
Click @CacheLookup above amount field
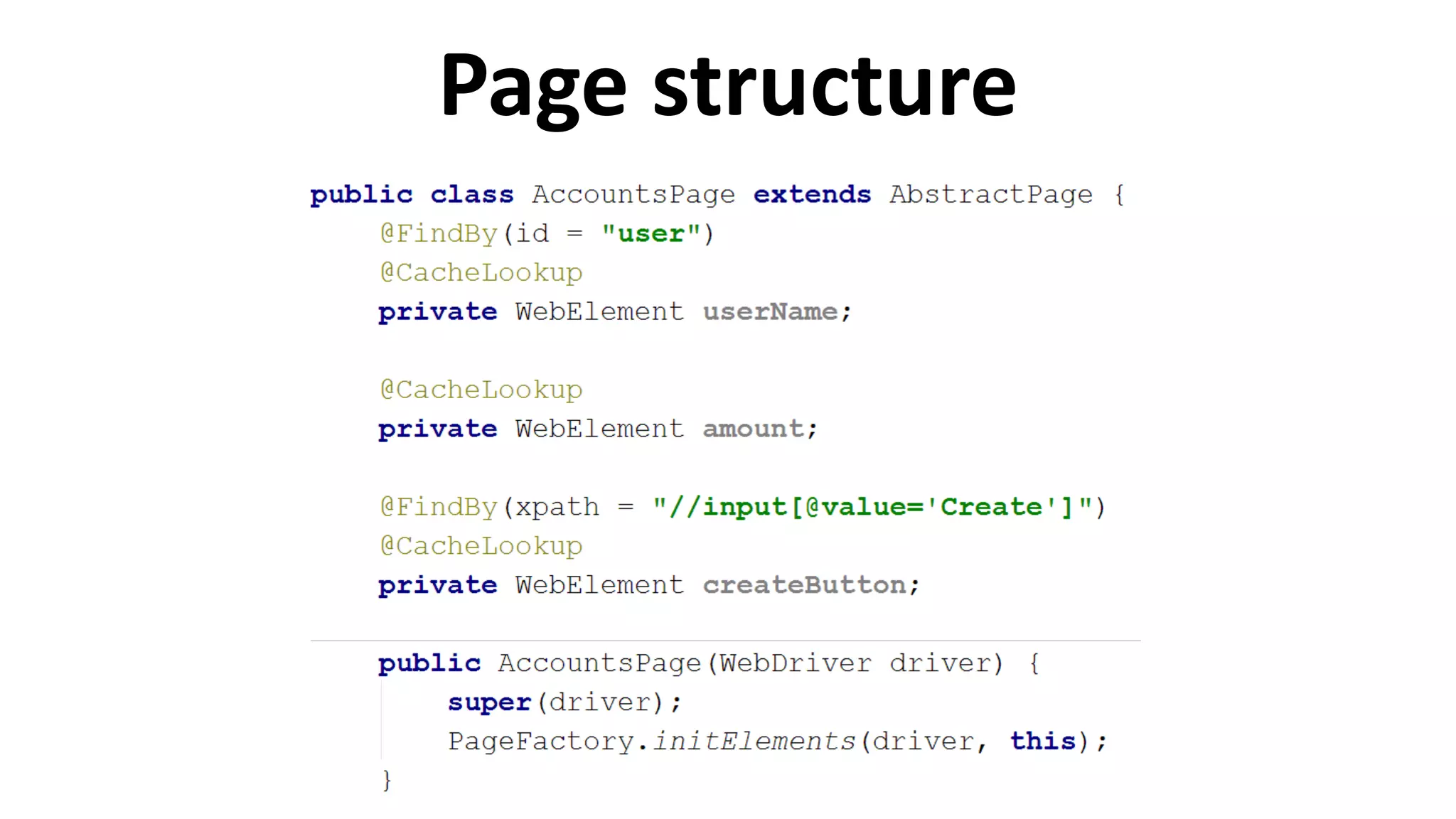tap(481, 390)
